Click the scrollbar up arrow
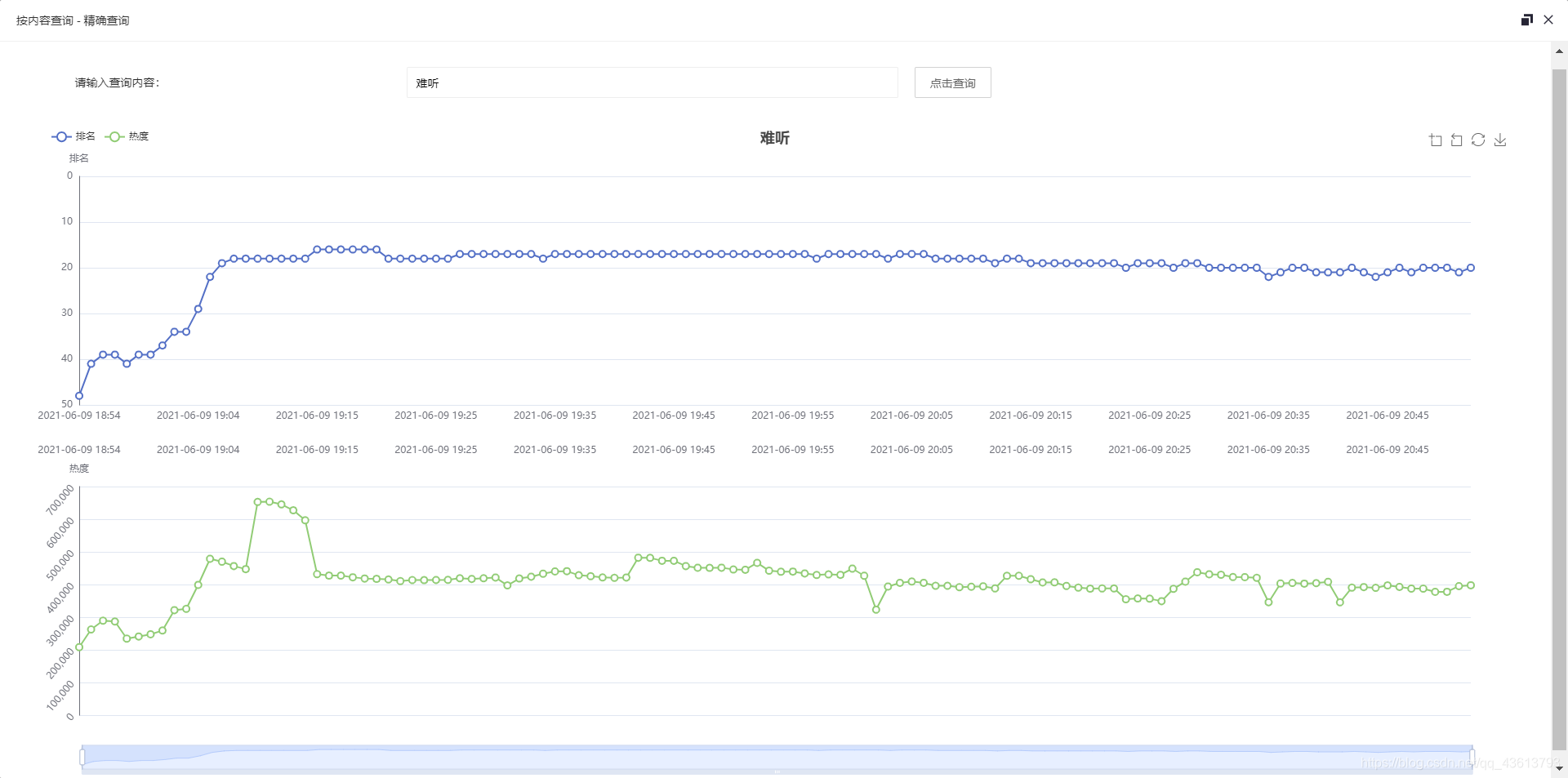 coord(1559,51)
